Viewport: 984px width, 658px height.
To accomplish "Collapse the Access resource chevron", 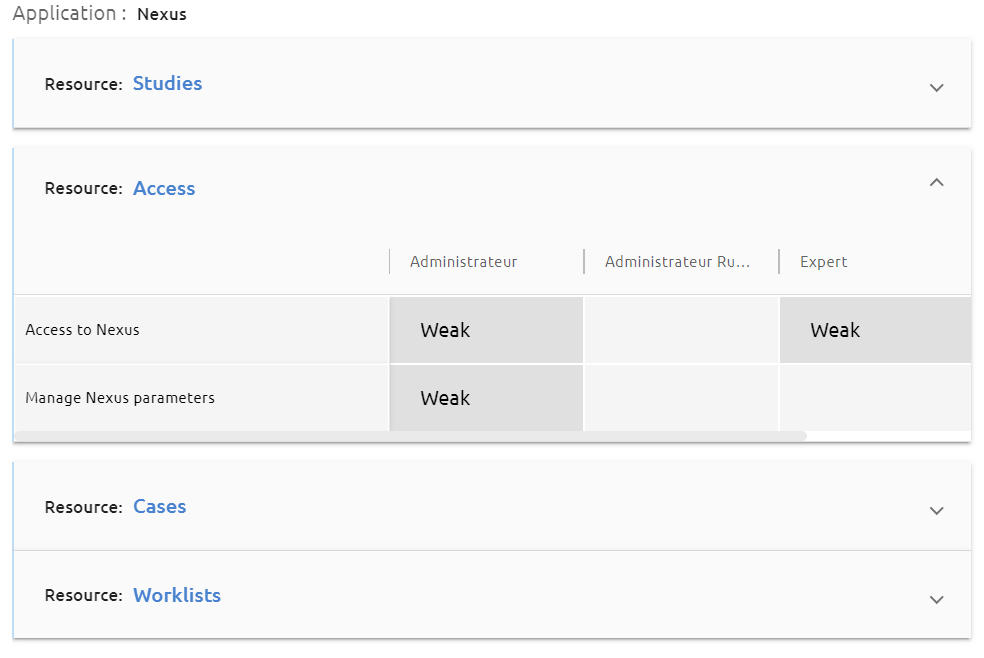I will (936, 183).
